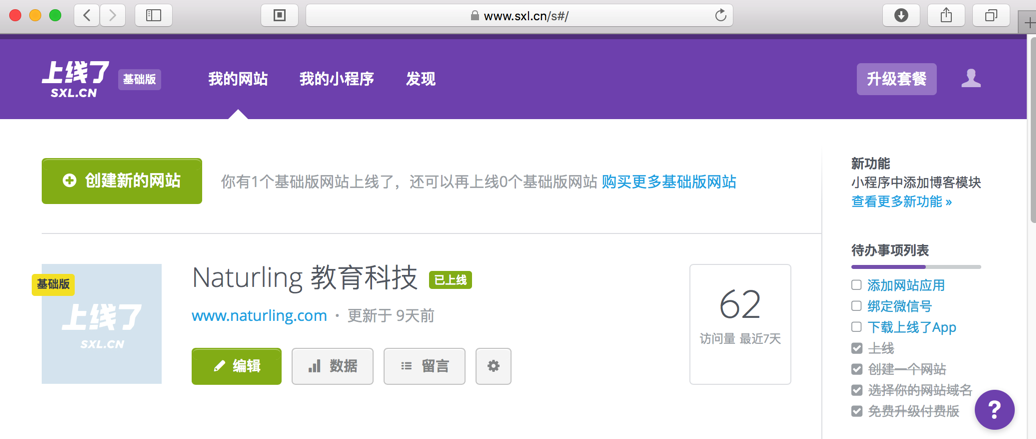Viewport: 1036px width, 439px height.
Task: Click 创建新的网站 green button
Action: tap(122, 181)
